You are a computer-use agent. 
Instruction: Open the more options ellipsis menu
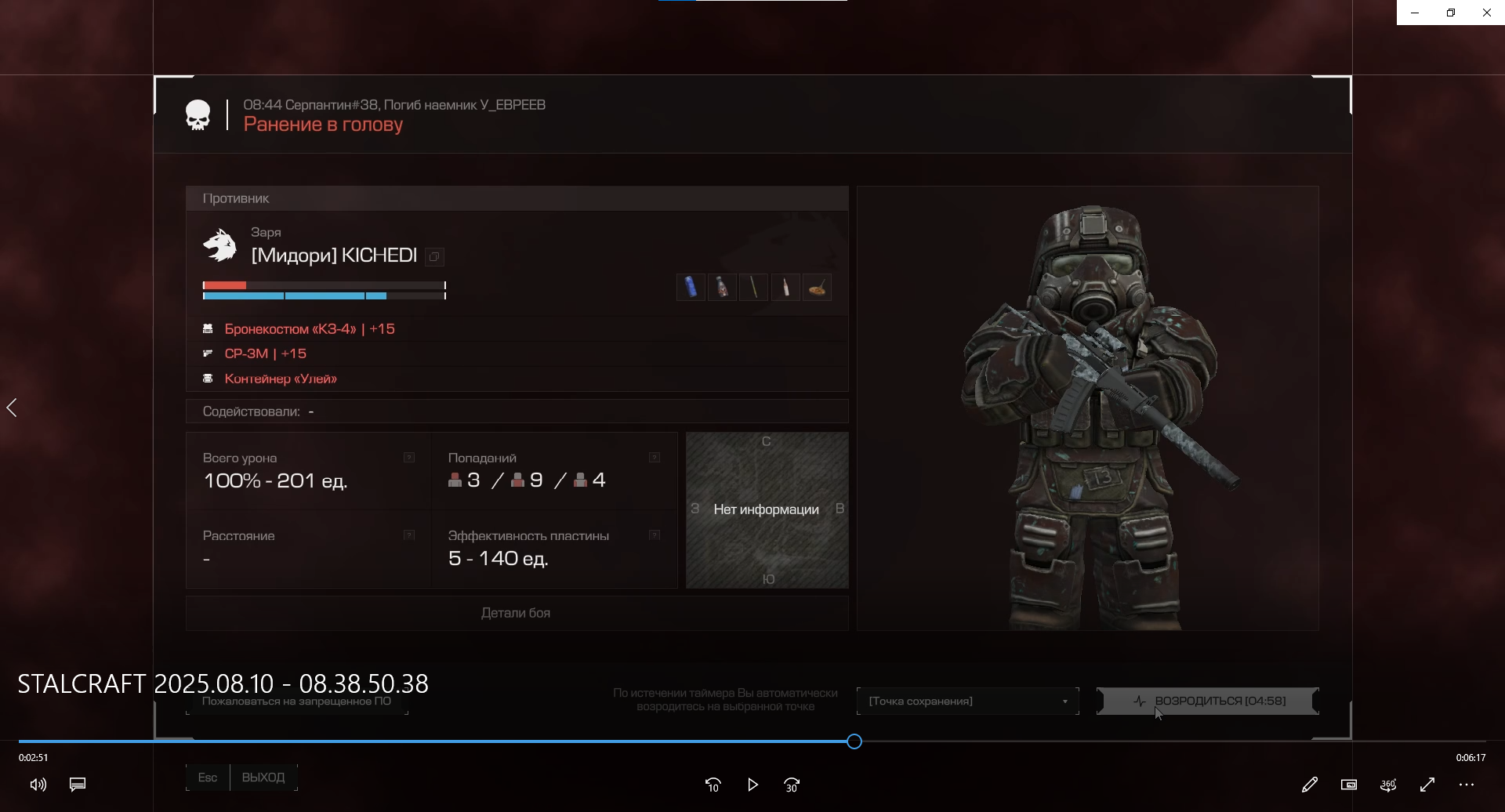click(1467, 785)
